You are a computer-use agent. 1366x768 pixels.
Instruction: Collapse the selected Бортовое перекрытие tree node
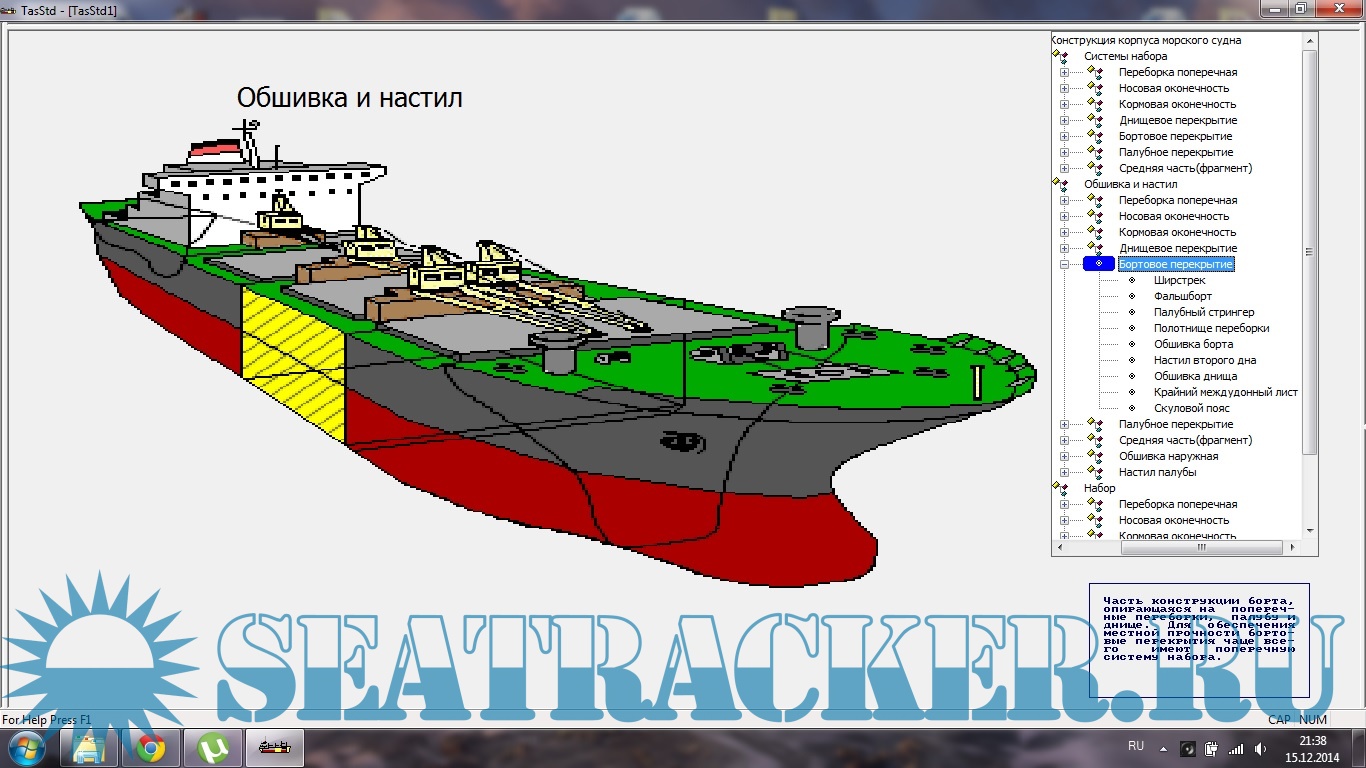point(1065,264)
